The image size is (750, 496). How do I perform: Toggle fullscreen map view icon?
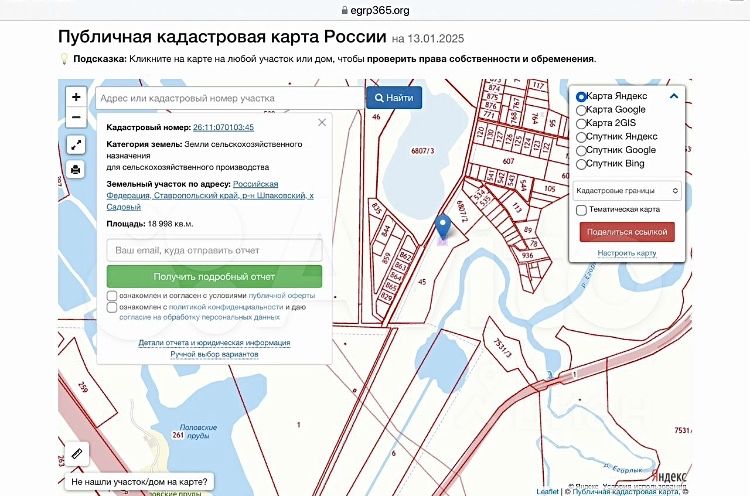(x=76, y=145)
